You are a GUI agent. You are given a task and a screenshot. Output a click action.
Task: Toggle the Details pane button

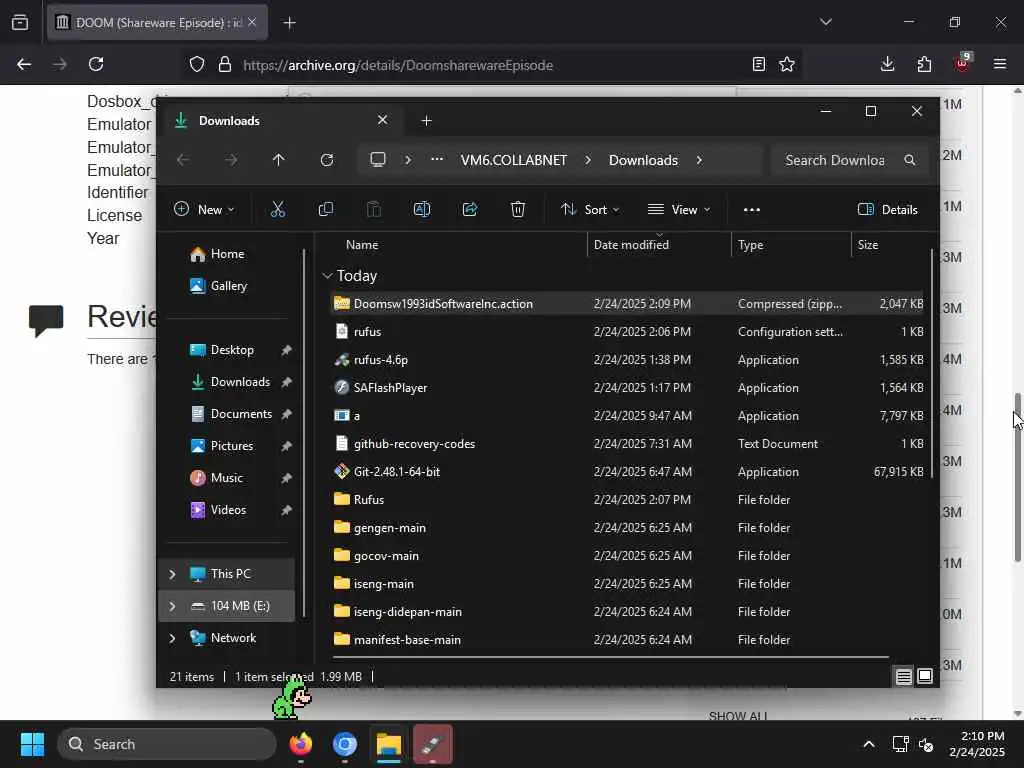pos(887,210)
